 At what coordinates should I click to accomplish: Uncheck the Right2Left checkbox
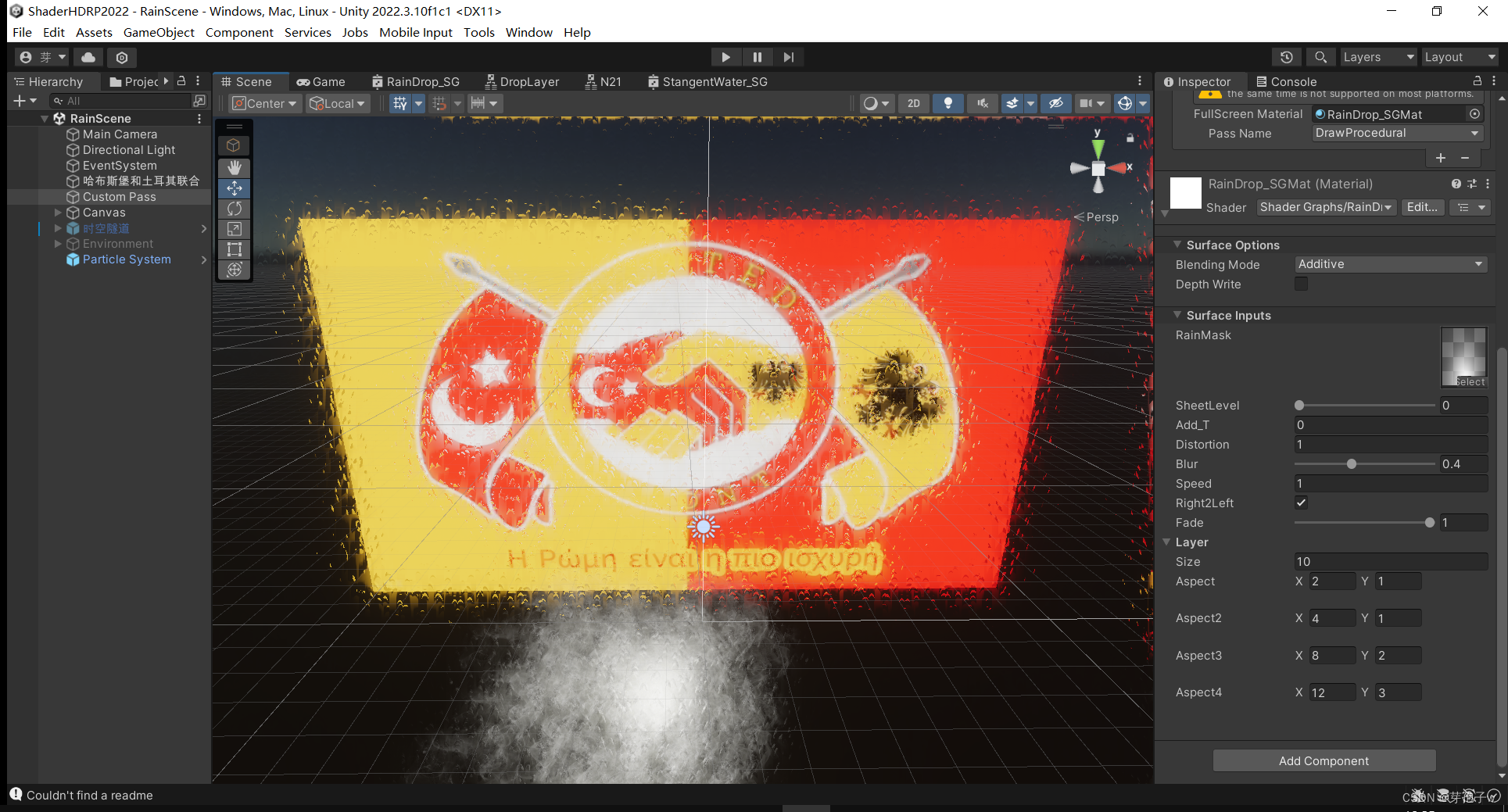(x=1301, y=503)
